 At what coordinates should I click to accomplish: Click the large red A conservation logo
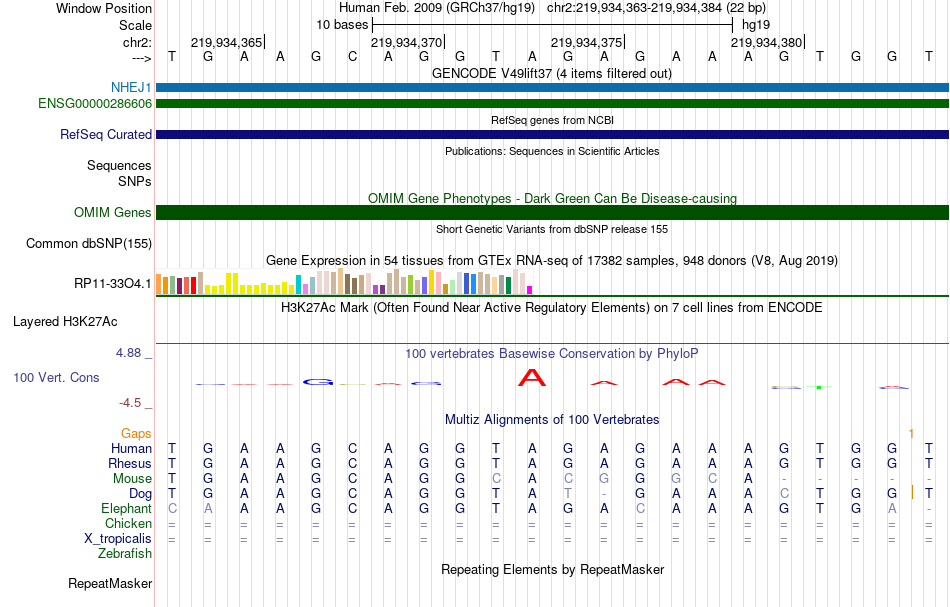(x=532, y=378)
